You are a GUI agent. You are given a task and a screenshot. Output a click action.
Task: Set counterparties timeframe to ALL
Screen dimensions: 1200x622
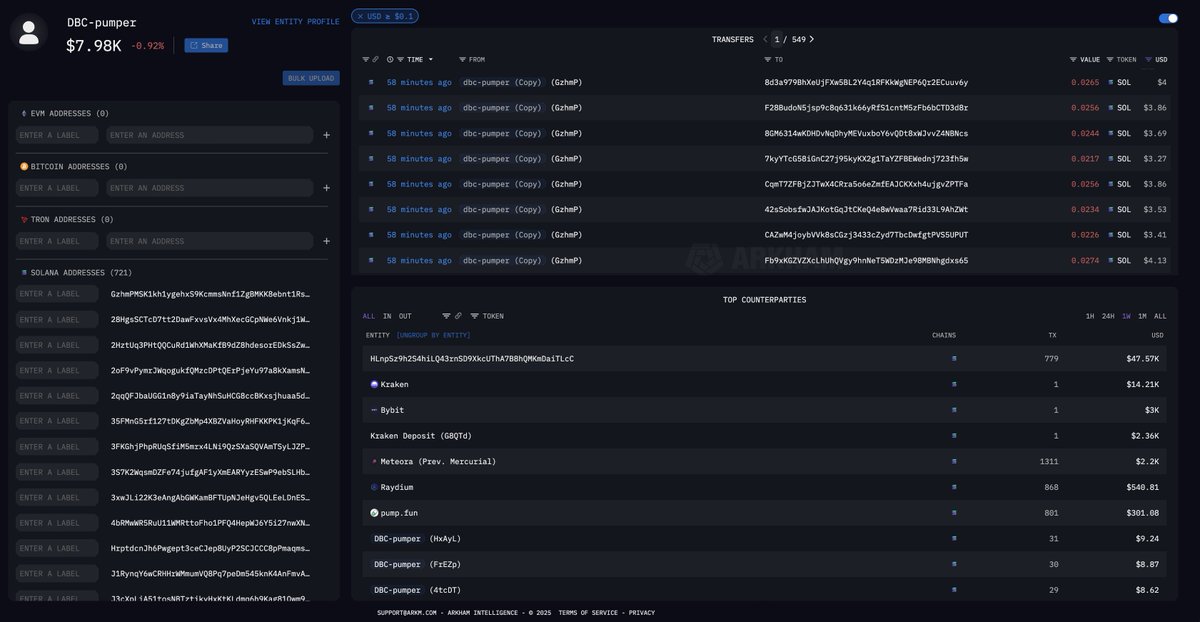(1160, 316)
